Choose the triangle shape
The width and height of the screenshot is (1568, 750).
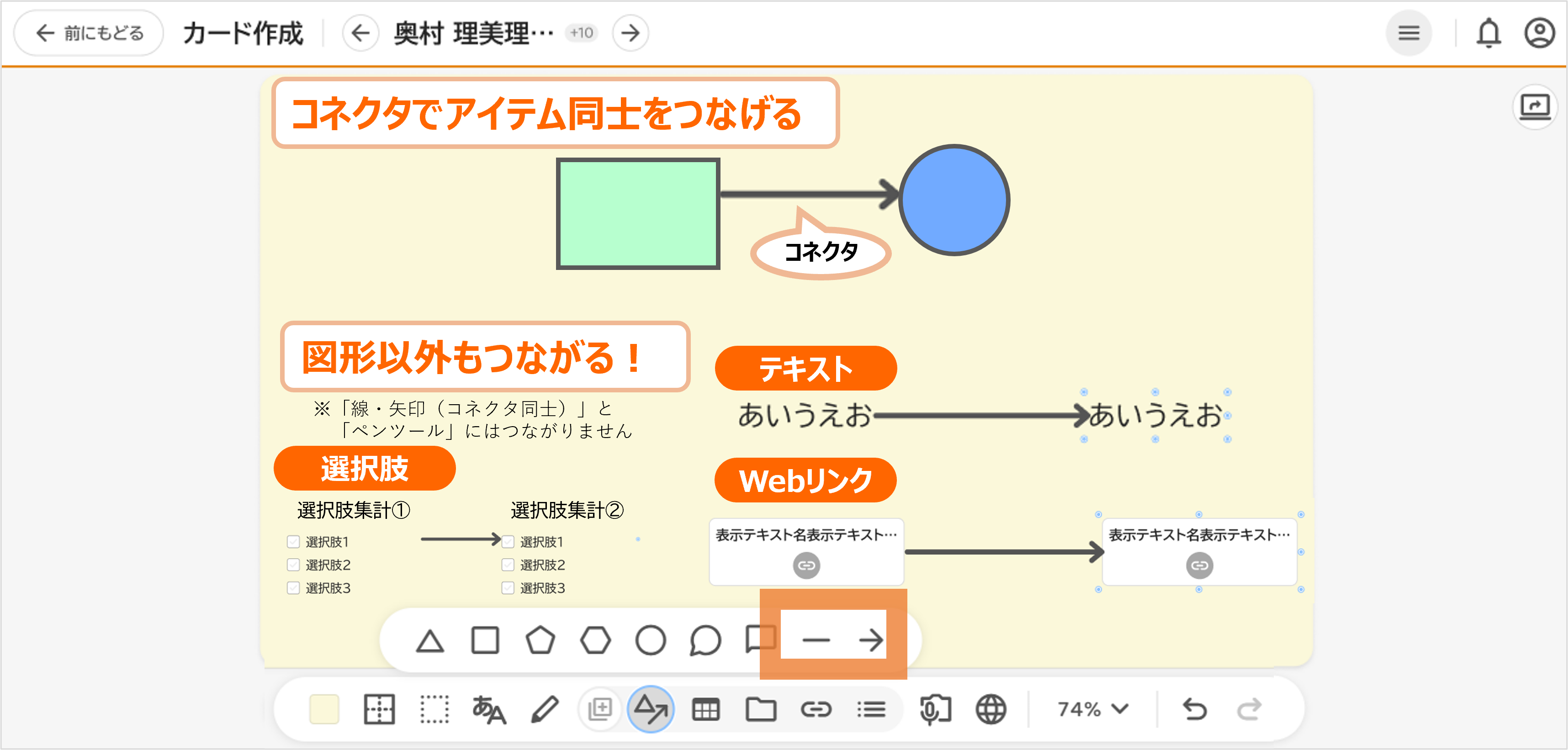point(430,641)
